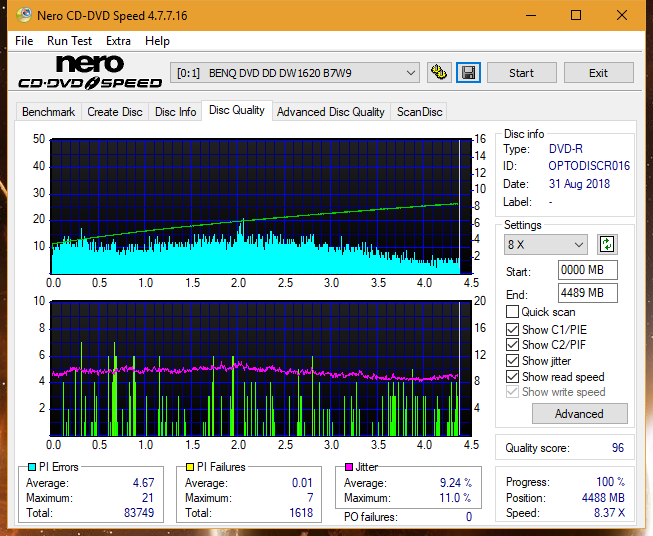Click the PI Errors maximum 21
Viewport: 653px width, 536px height.
tap(147, 497)
